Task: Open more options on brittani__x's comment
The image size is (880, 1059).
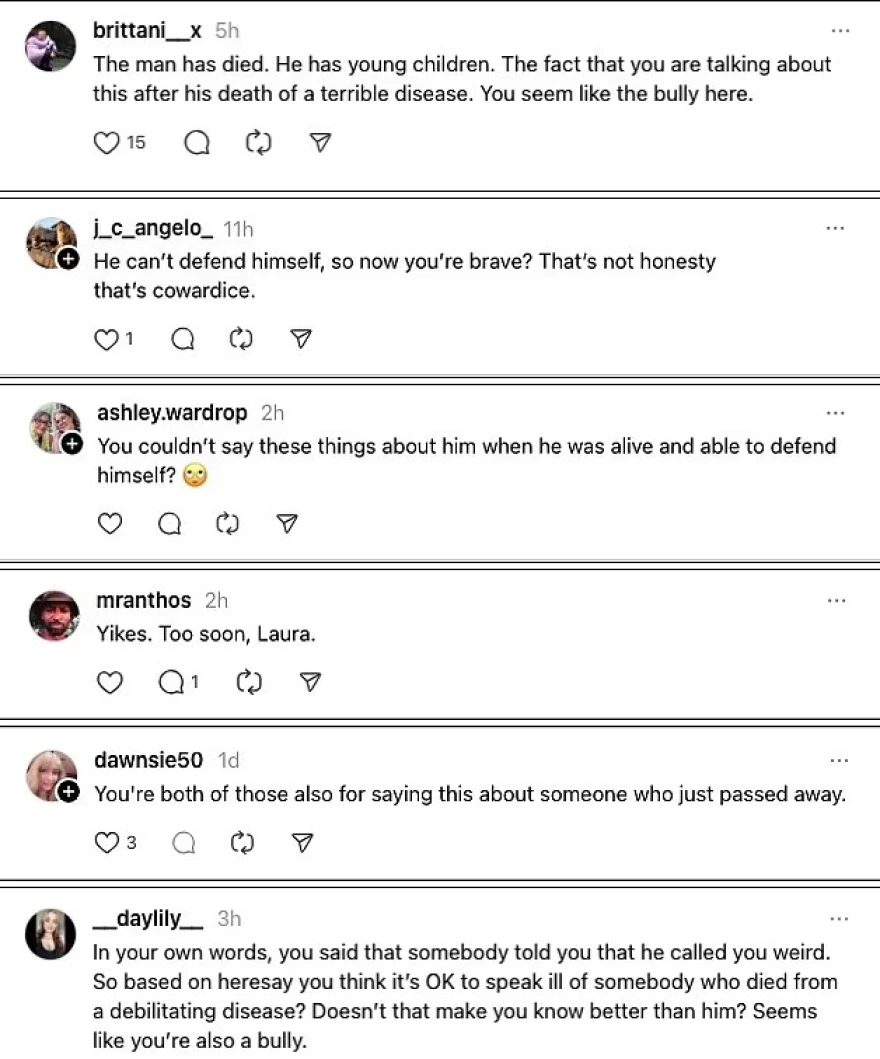Action: click(x=840, y=31)
